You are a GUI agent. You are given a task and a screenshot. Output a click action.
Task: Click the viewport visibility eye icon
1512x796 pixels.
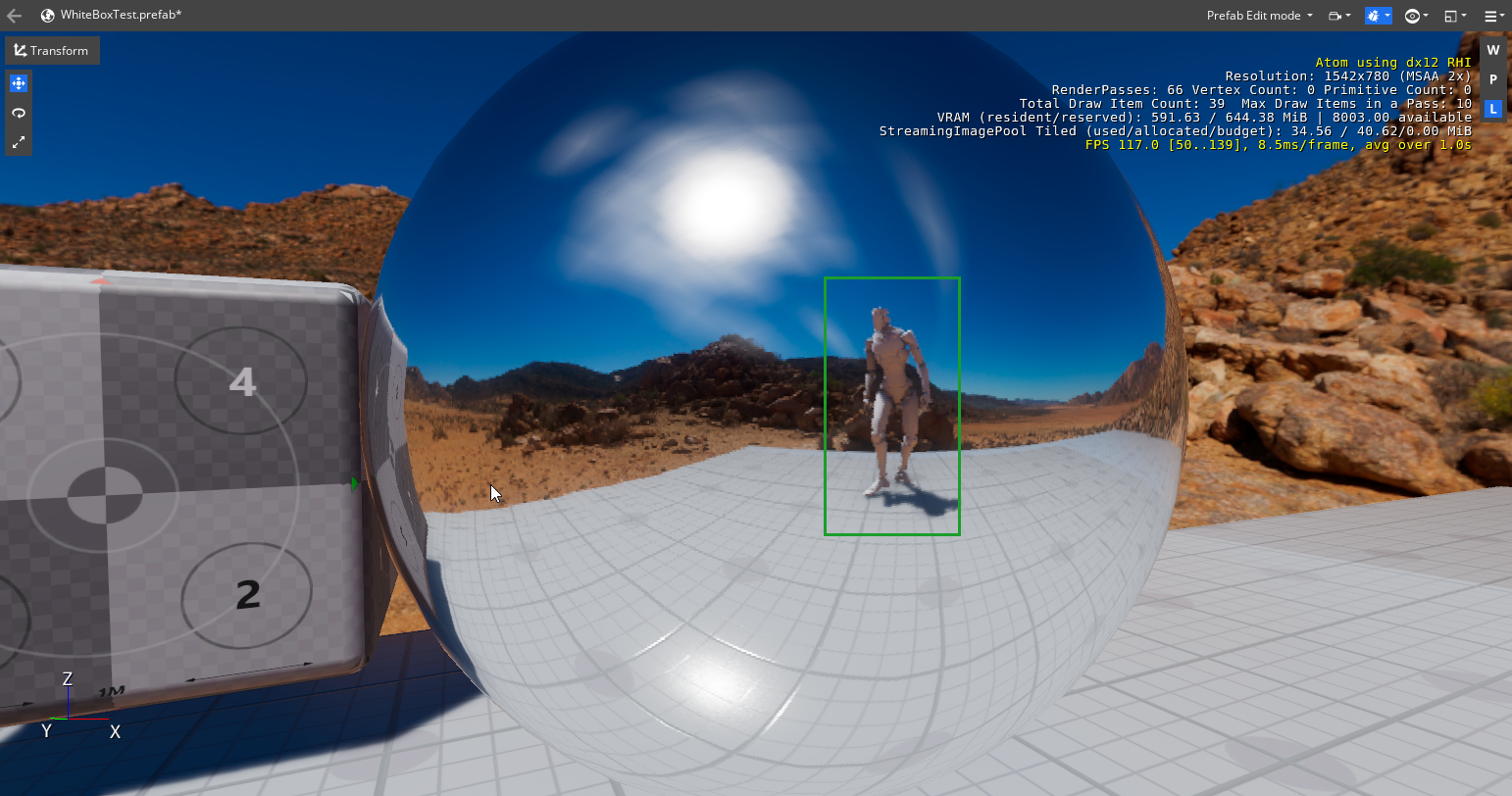(x=1411, y=16)
